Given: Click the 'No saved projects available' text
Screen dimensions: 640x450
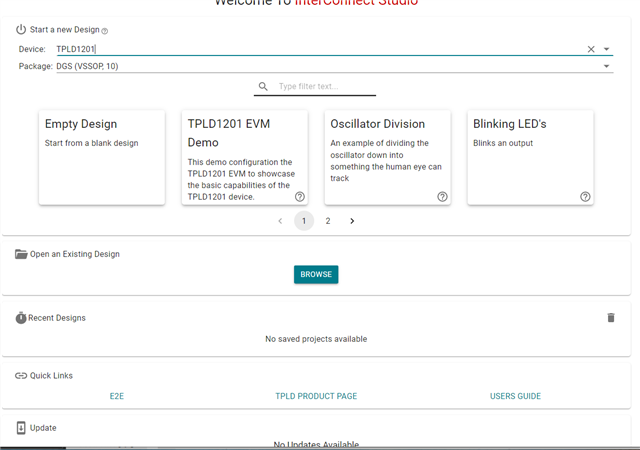Looking at the screenshot, I should (x=316, y=339).
